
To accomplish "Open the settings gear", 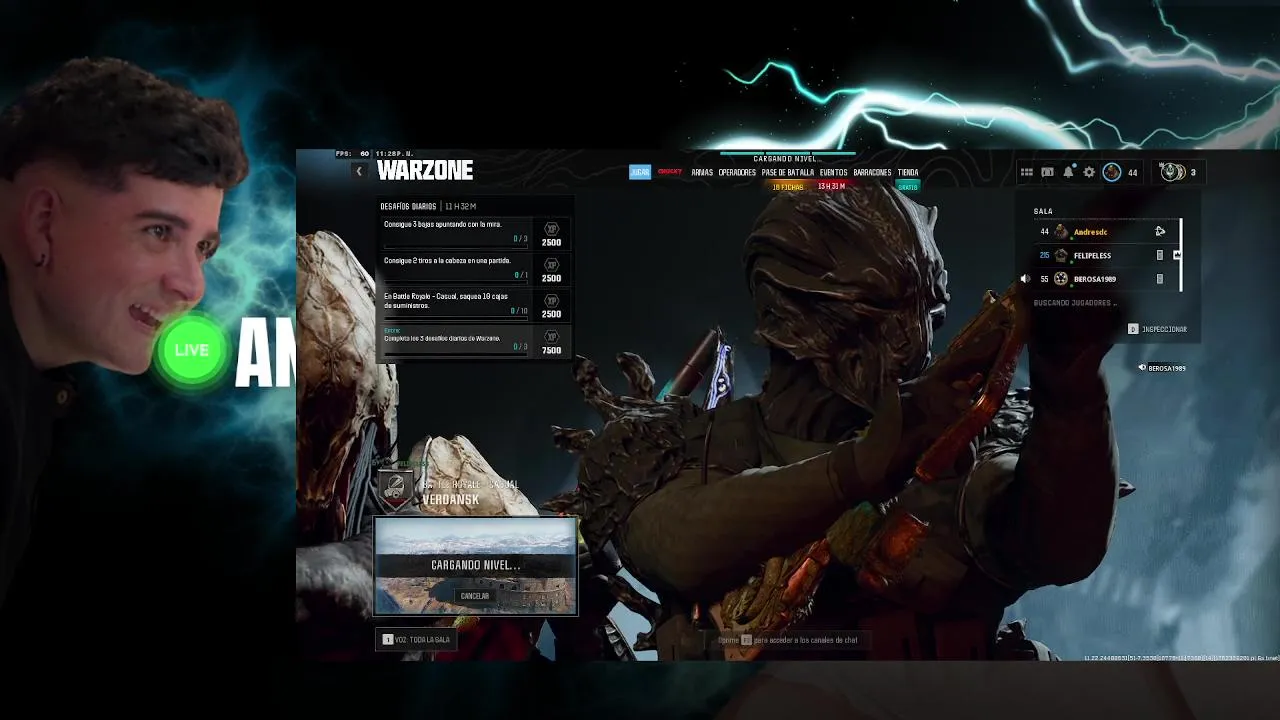I will click(1089, 172).
